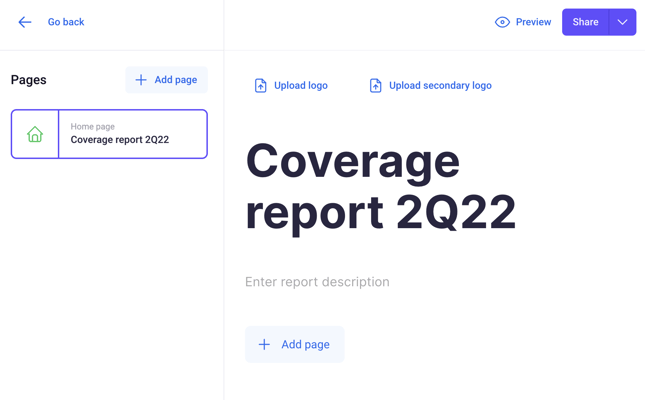Click the eye icon beside Preview
This screenshot has width=645, height=400.
[x=502, y=22]
